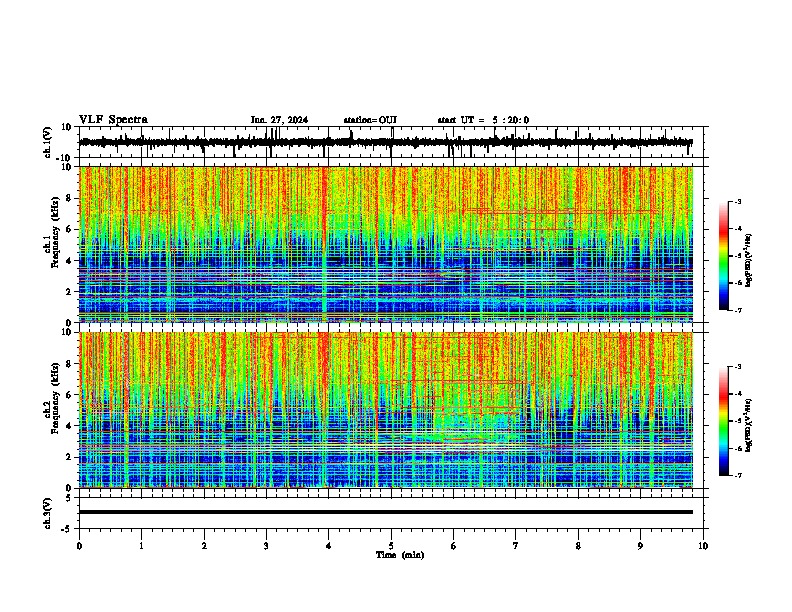Click time-axis tick label "9"

tap(640, 546)
